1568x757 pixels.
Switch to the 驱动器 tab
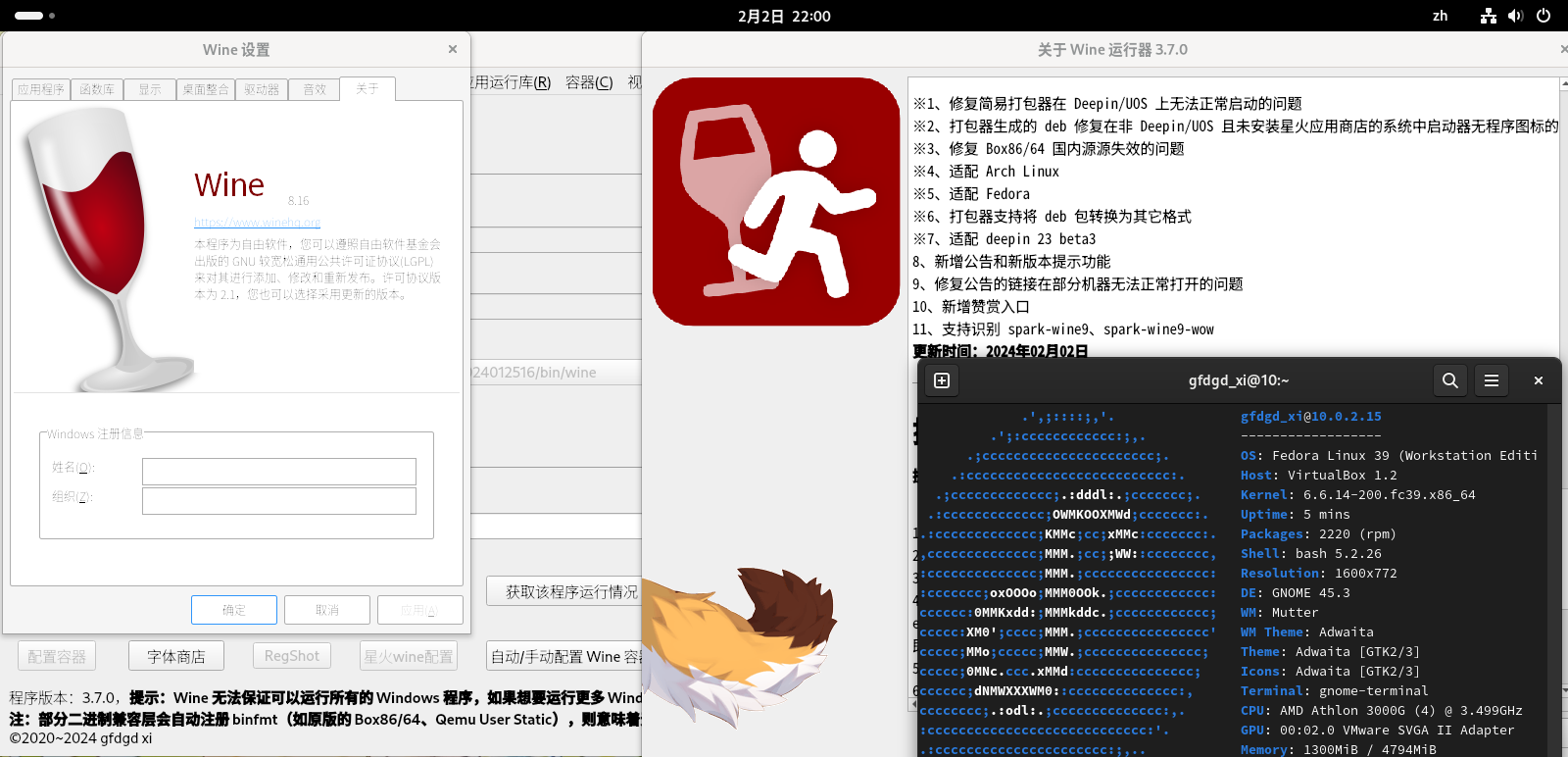point(262,89)
